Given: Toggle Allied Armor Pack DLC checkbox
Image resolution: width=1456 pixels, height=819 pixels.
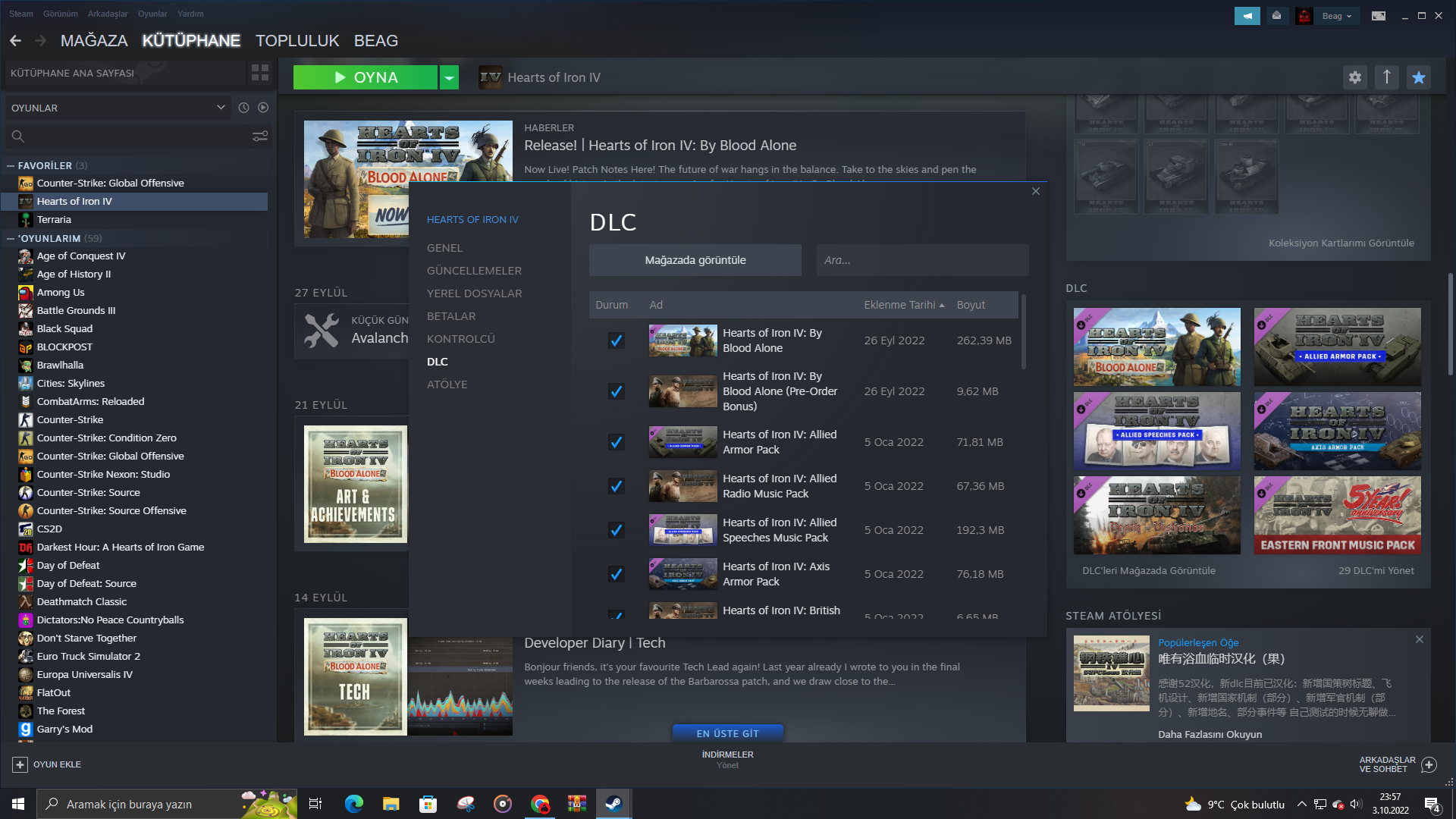Looking at the screenshot, I should 617,442.
